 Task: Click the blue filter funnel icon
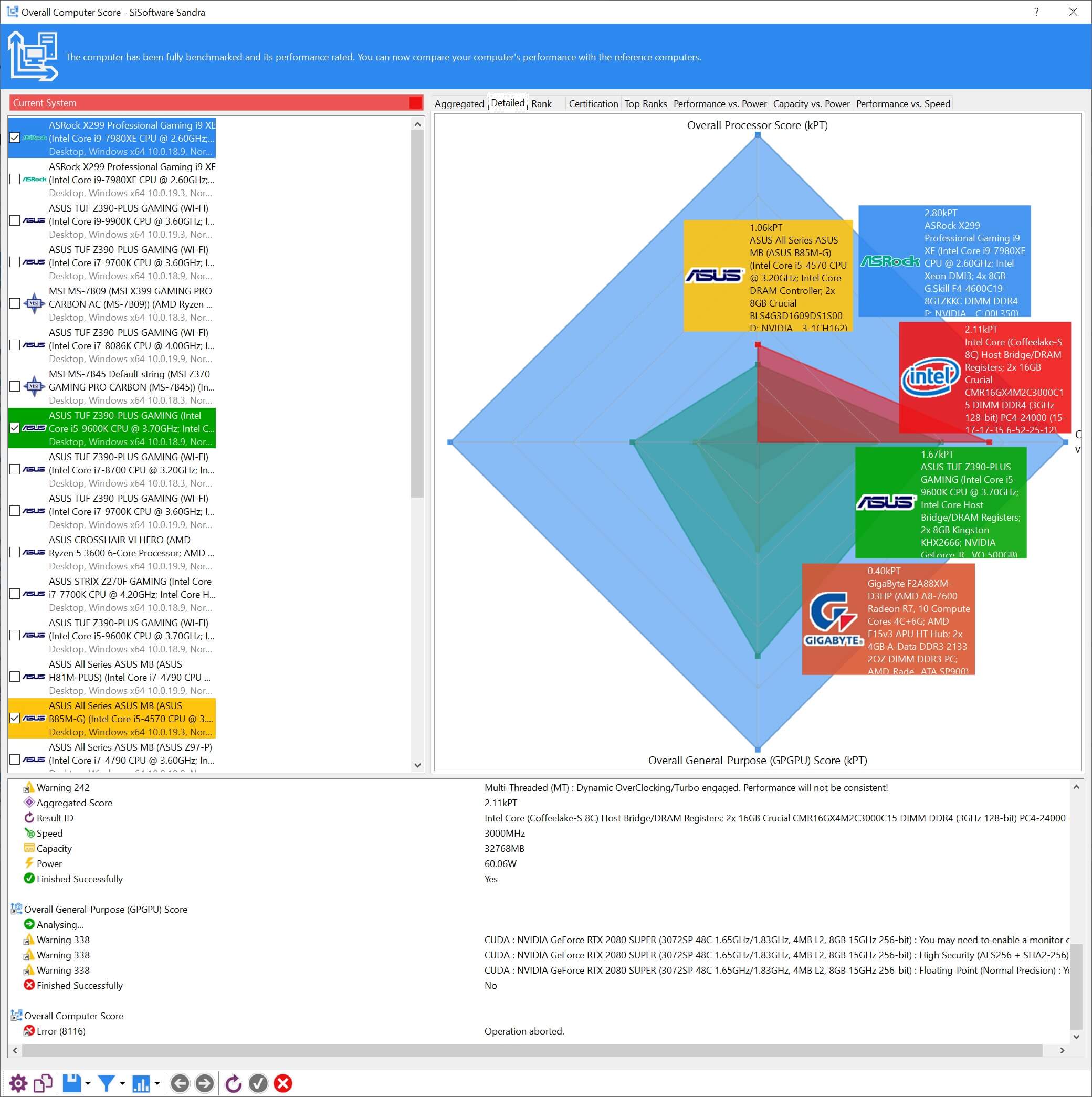tap(106, 1083)
